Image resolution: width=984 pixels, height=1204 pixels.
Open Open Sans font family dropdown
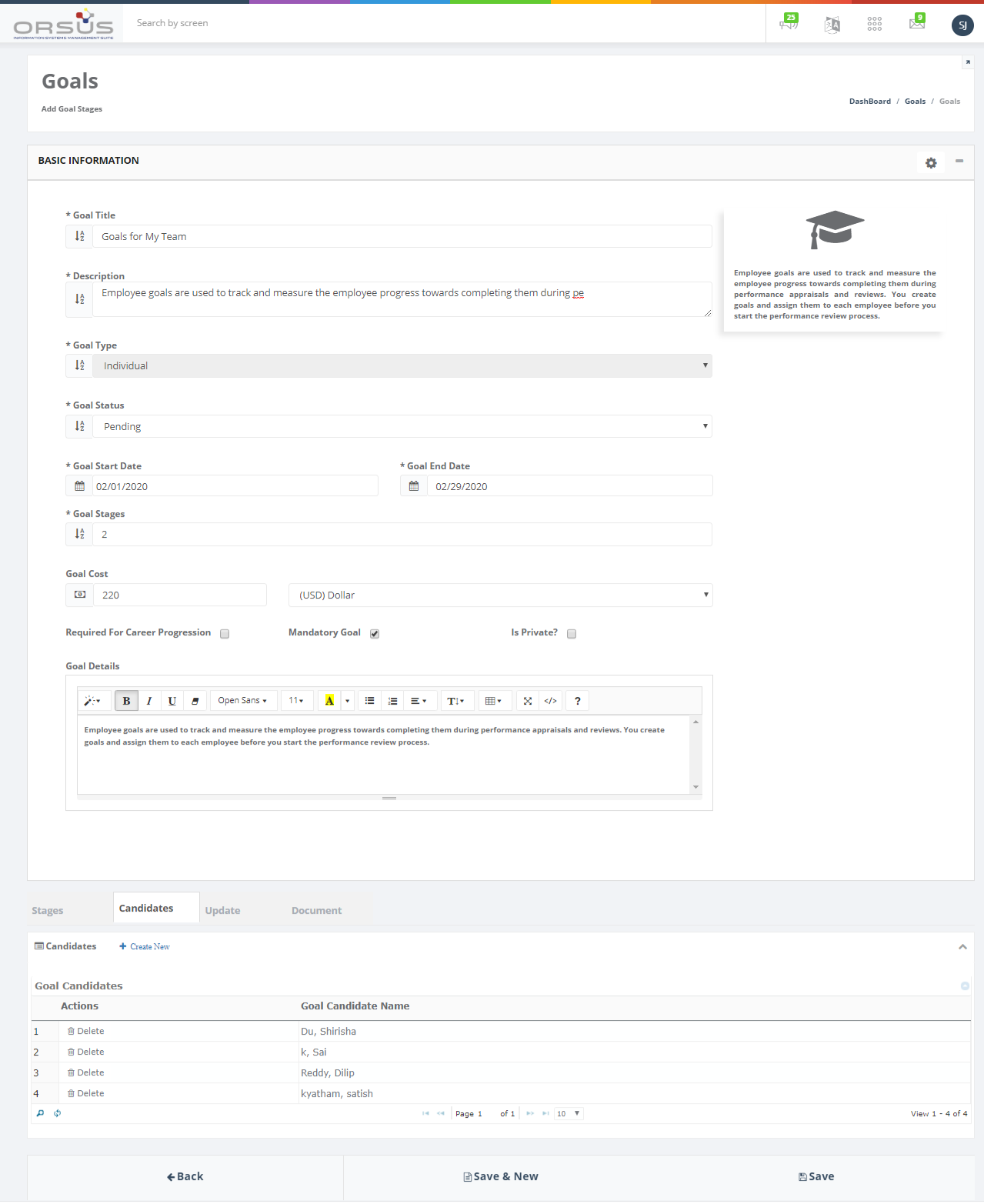[242, 701]
